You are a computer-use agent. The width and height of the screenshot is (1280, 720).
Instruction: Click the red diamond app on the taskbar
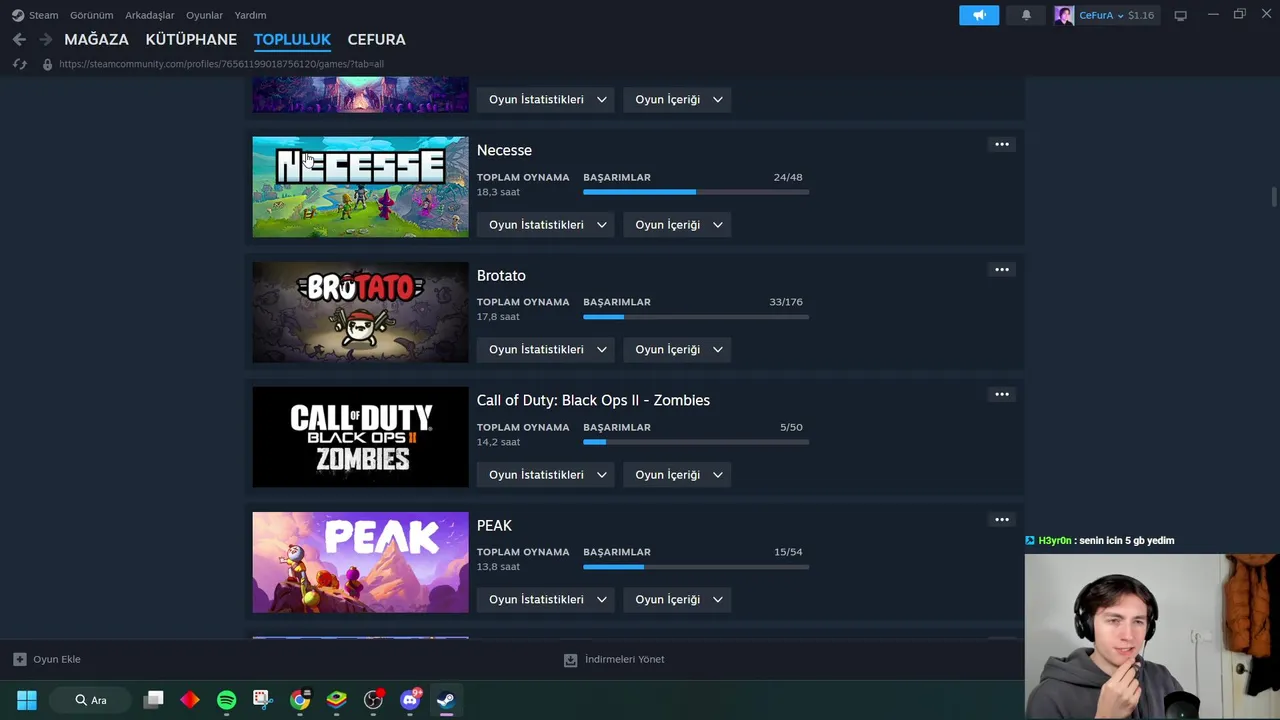(190, 700)
